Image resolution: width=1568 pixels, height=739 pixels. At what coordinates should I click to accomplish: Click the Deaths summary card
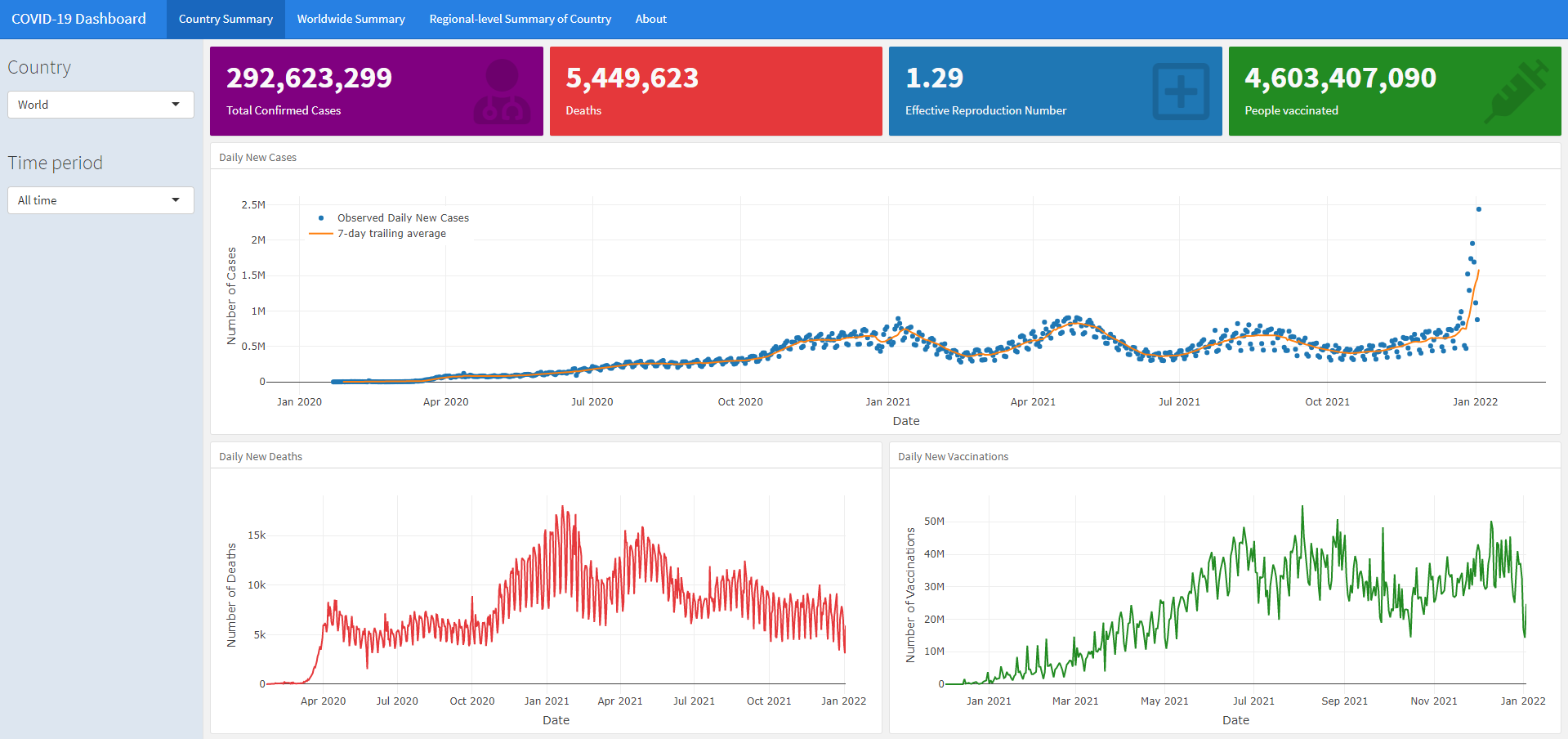point(716,91)
